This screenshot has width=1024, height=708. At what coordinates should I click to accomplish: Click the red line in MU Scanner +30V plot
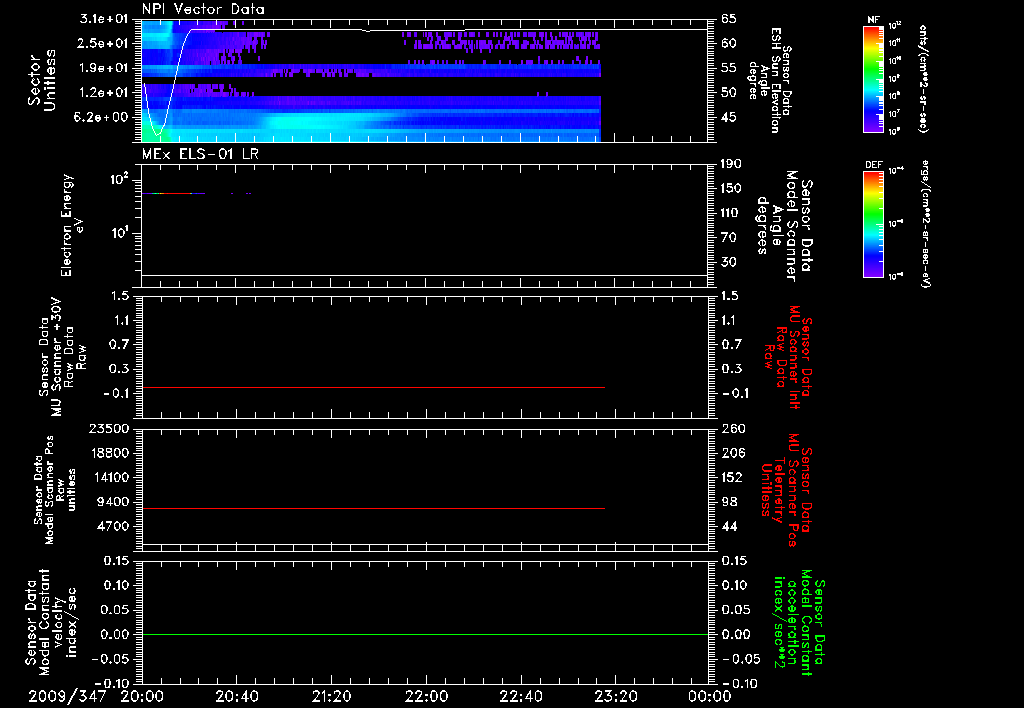click(374, 387)
